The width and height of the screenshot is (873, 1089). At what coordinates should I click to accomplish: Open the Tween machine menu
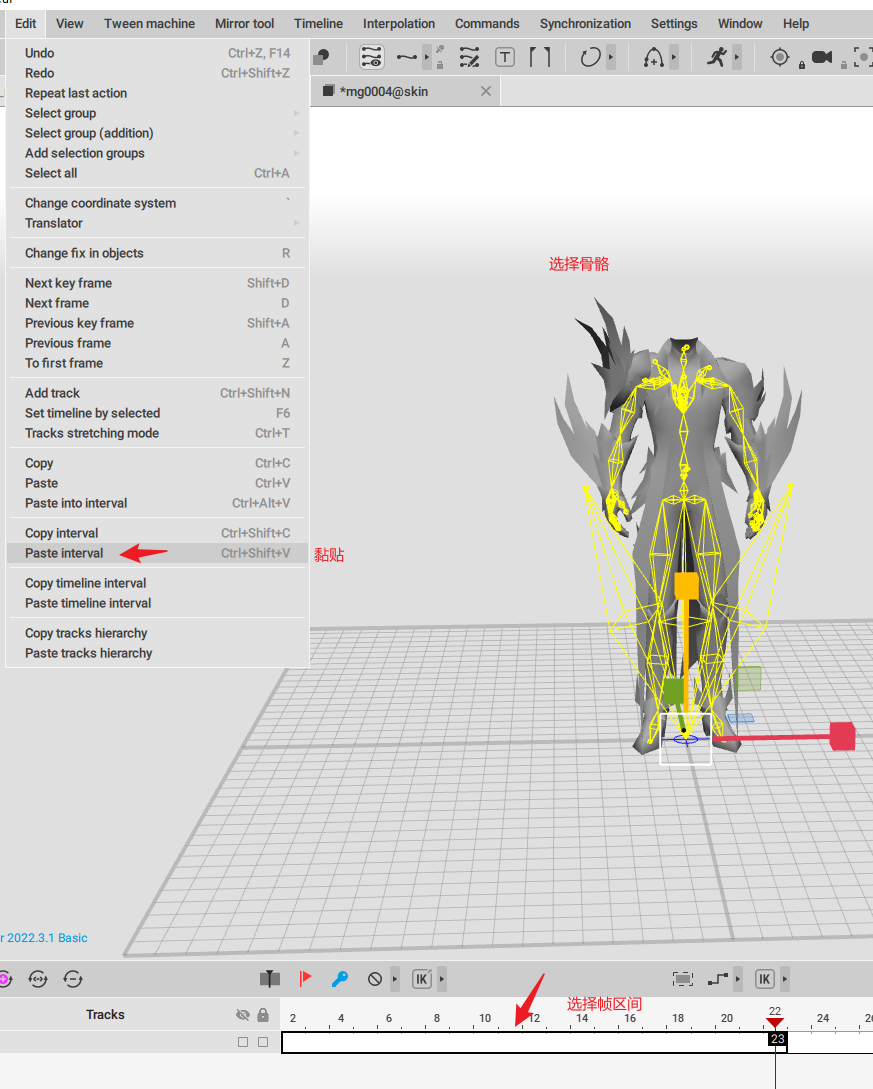click(149, 24)
